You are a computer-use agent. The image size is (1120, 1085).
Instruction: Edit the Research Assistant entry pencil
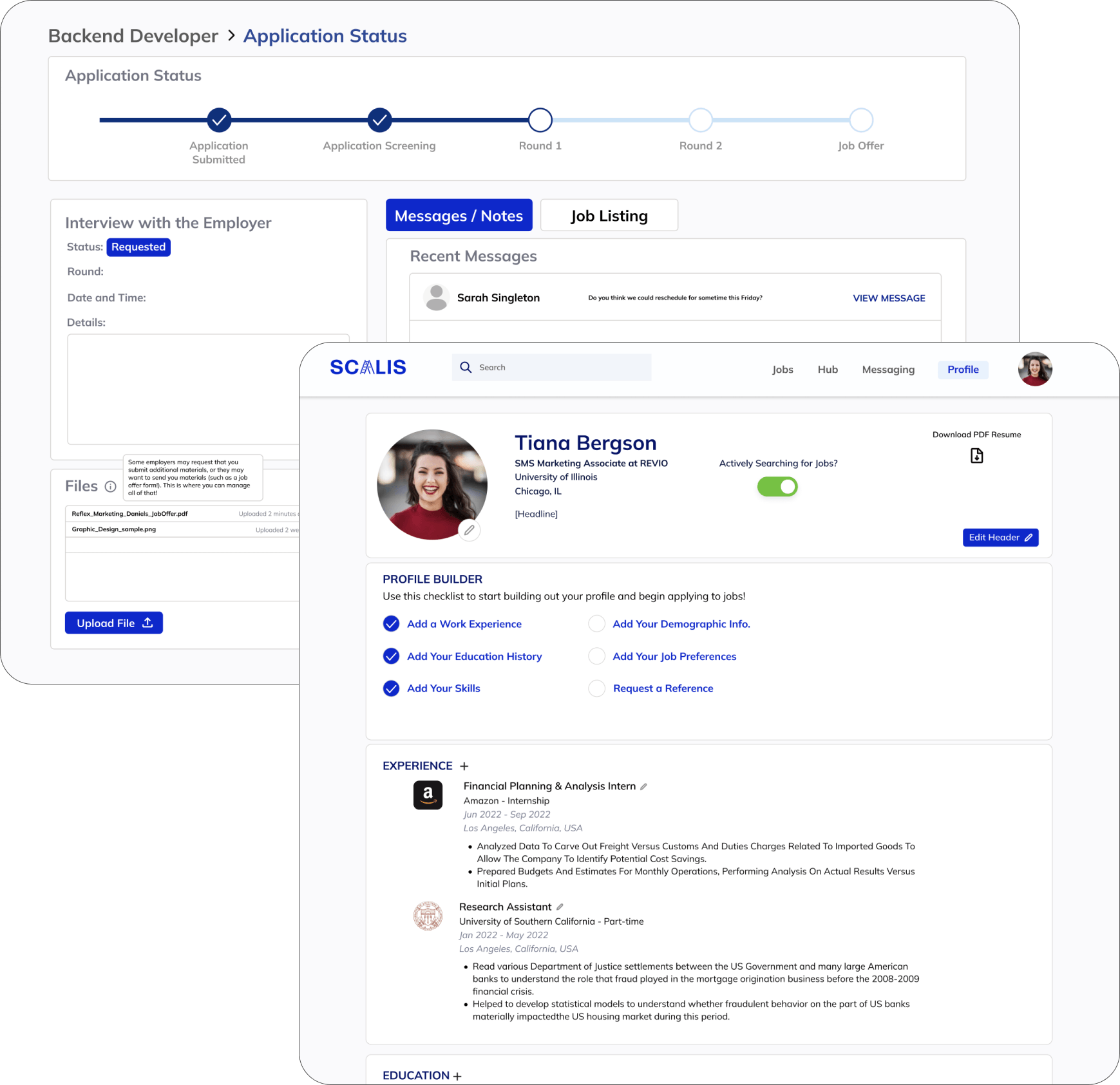point(560,907)
